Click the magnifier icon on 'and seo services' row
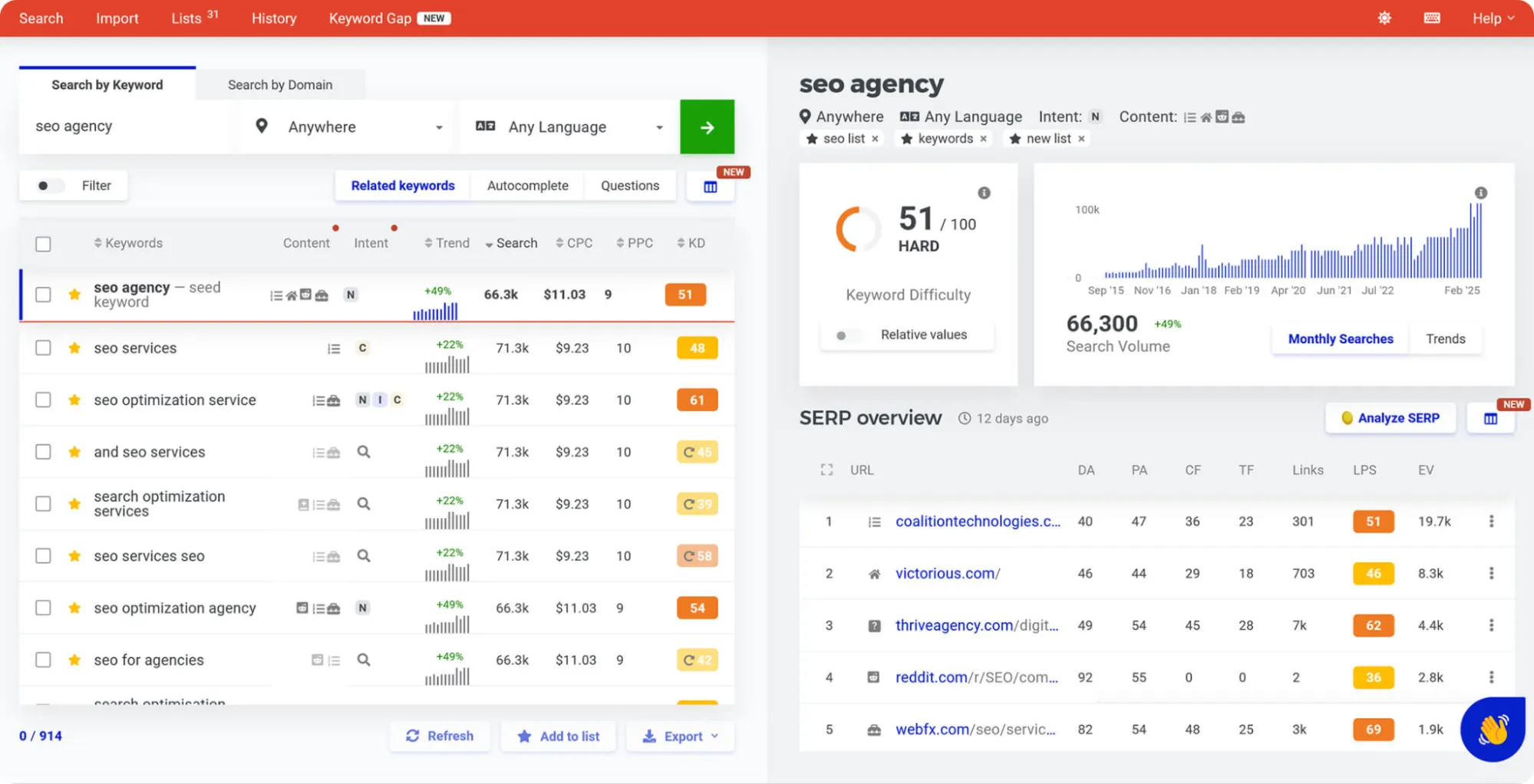The image size is (1534, 784). pyautogui.click(x=363, y=452)
